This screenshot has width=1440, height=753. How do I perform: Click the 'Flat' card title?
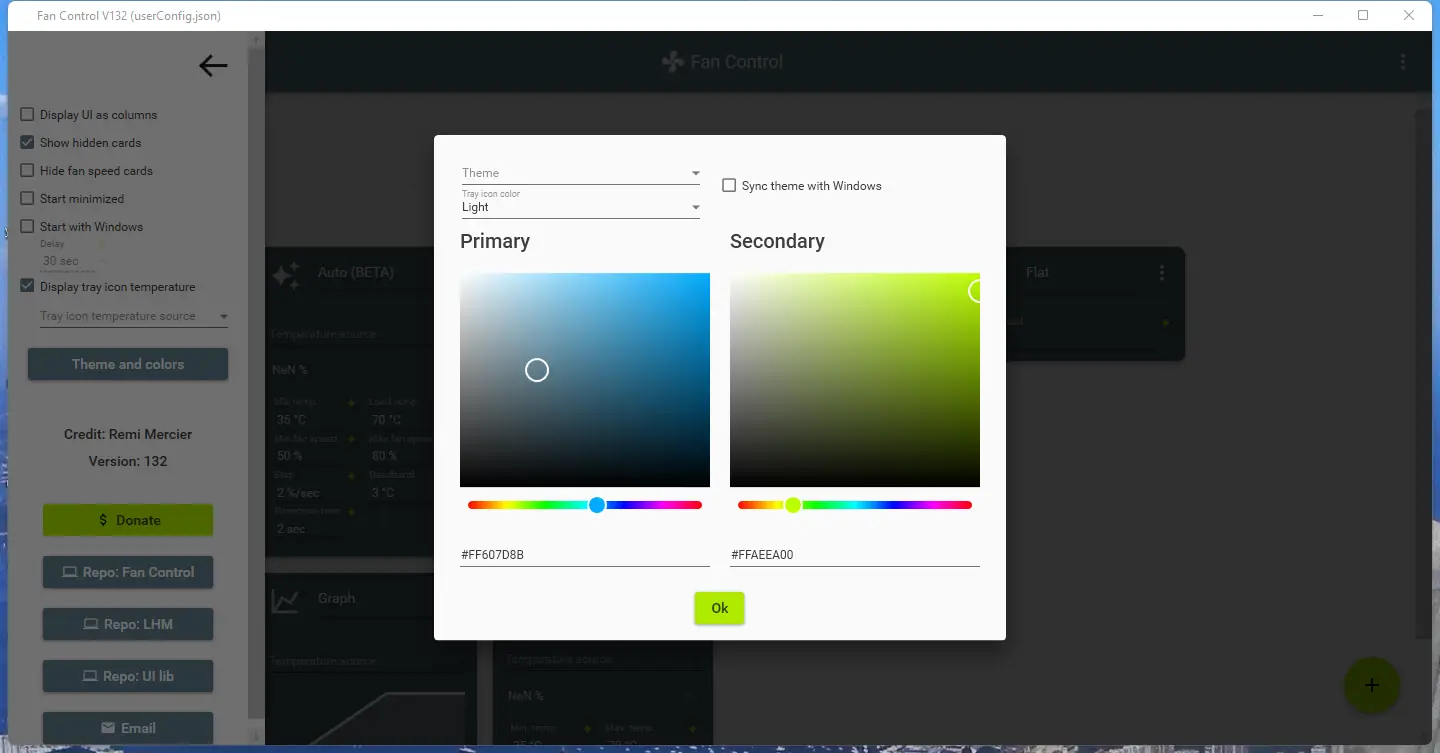1037,272
